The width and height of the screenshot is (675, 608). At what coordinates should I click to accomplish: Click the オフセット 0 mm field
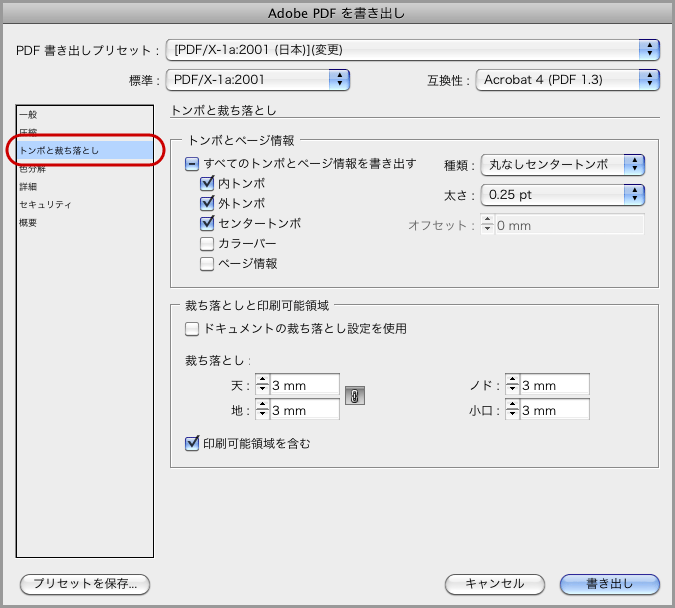tap(569, 225)
